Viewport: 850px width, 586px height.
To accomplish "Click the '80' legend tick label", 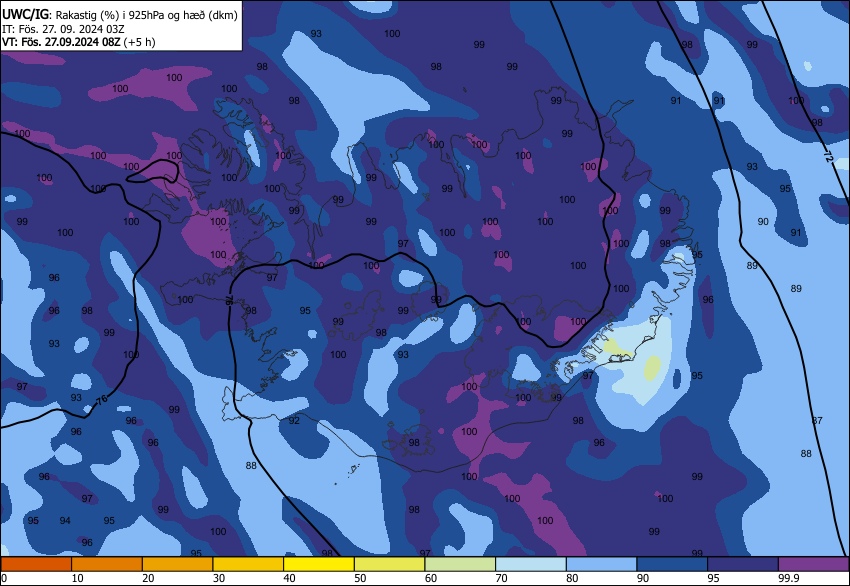I will [572, 578].
